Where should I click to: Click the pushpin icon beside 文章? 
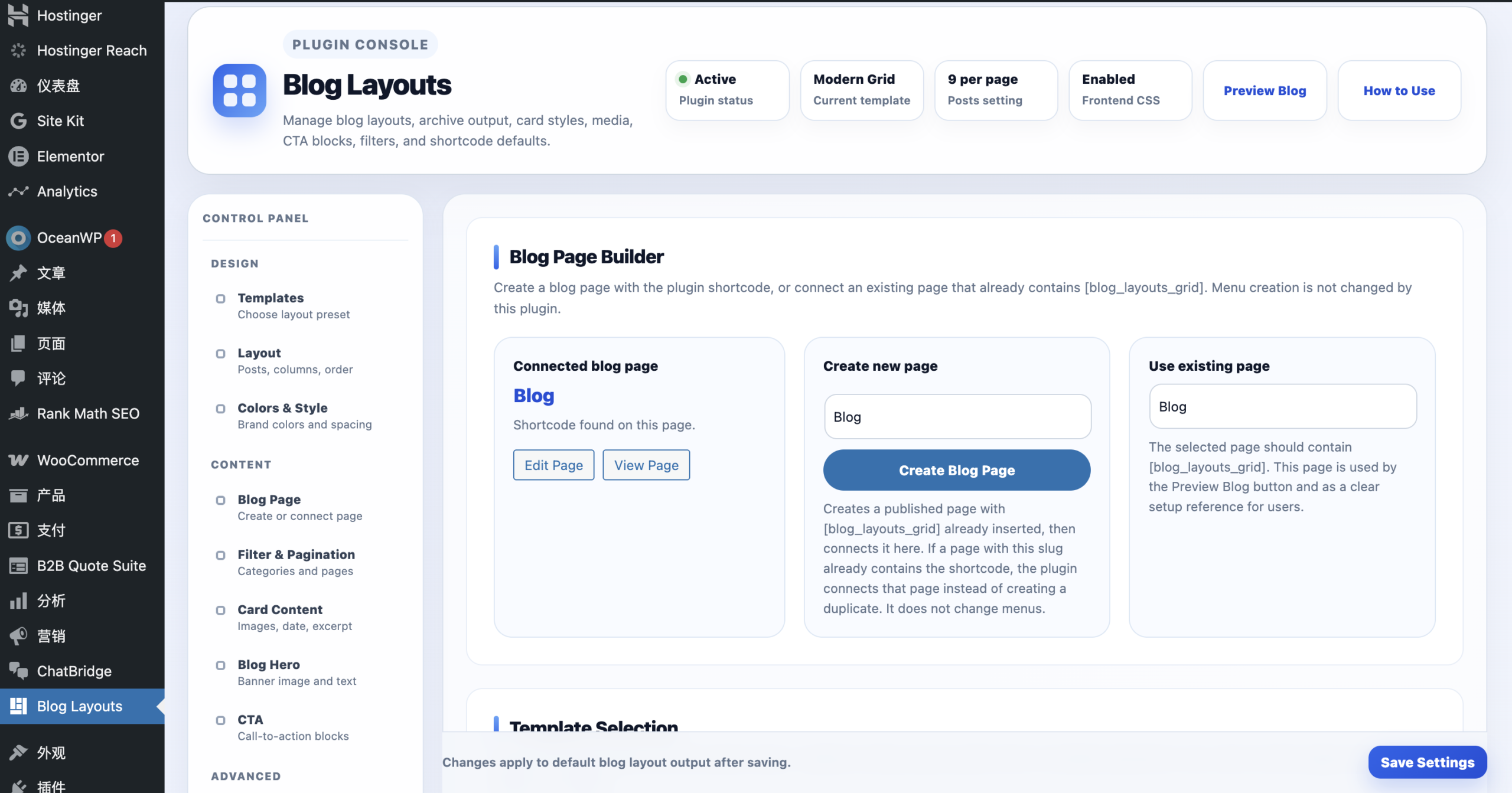pyautogui.click(x=18, y=273)
